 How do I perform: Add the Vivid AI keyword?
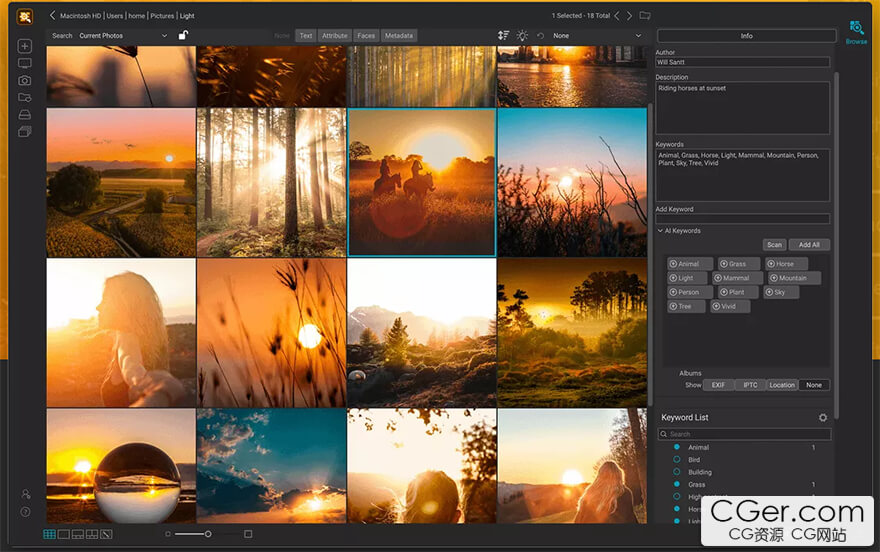pyautogui.click(x=730, y=306)
